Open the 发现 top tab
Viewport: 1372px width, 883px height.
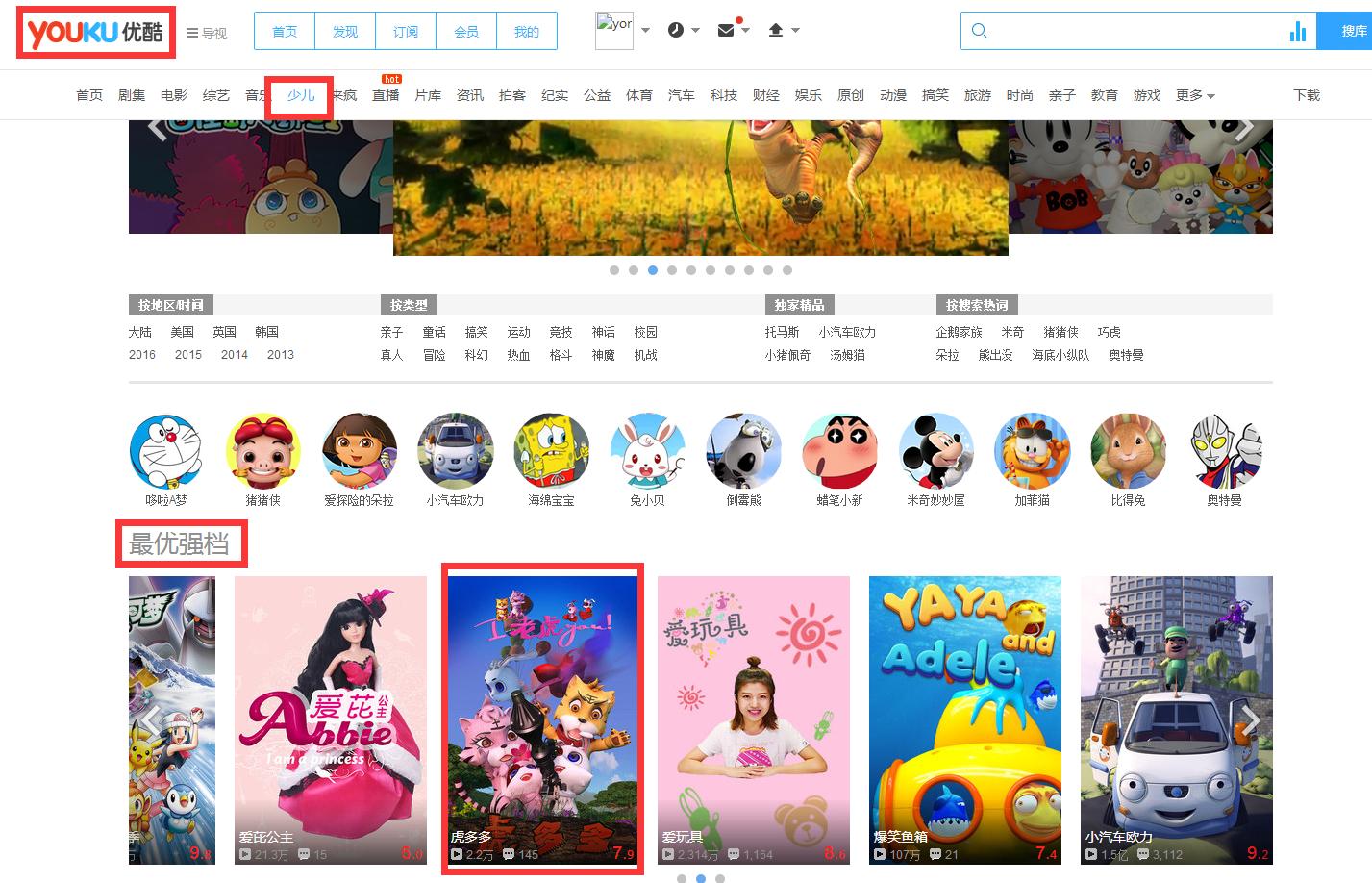345,32
